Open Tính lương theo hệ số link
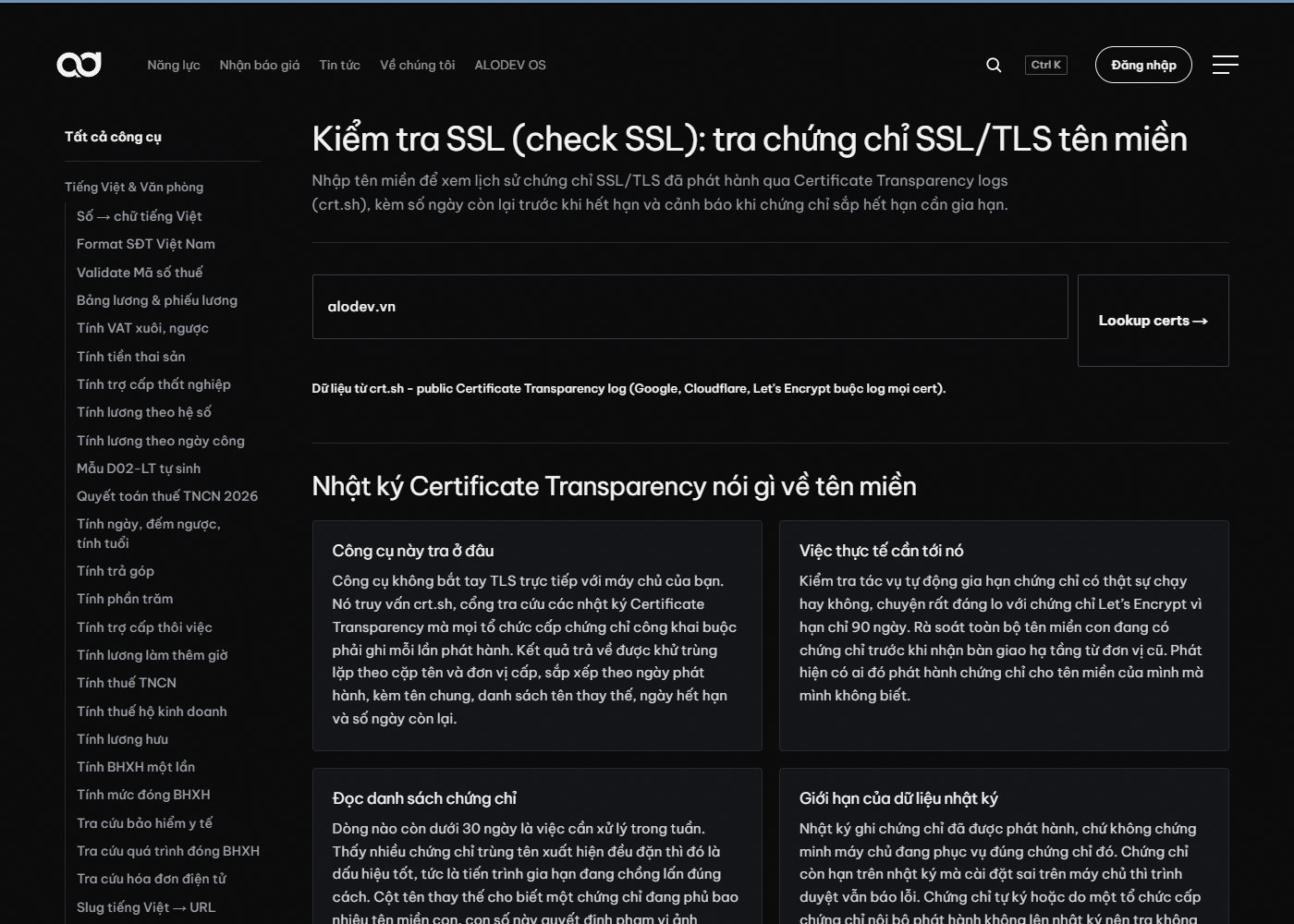The height and width of the screenshot is (924, 1294). (144, 412)
